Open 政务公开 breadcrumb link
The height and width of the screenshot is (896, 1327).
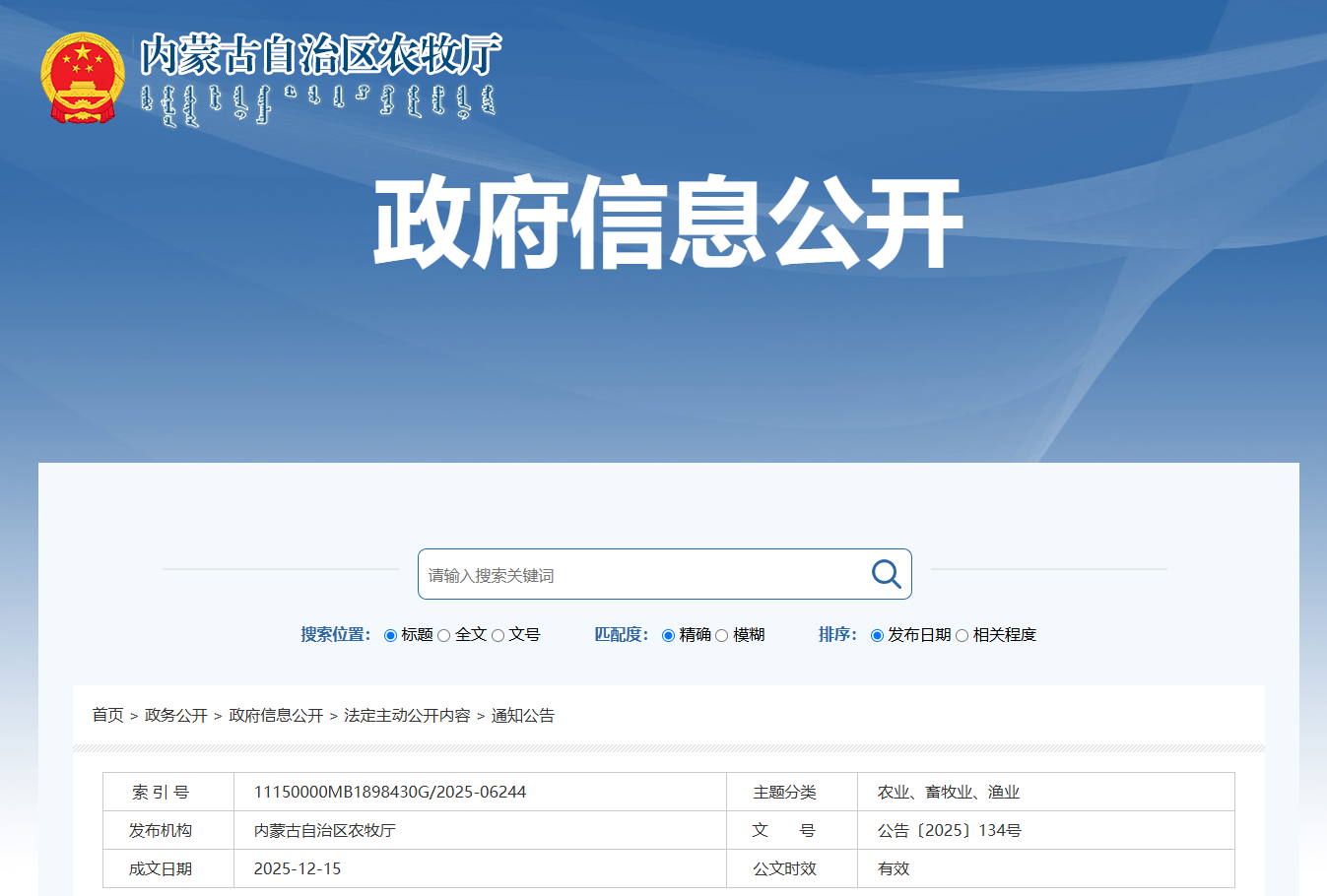[176, 716]
